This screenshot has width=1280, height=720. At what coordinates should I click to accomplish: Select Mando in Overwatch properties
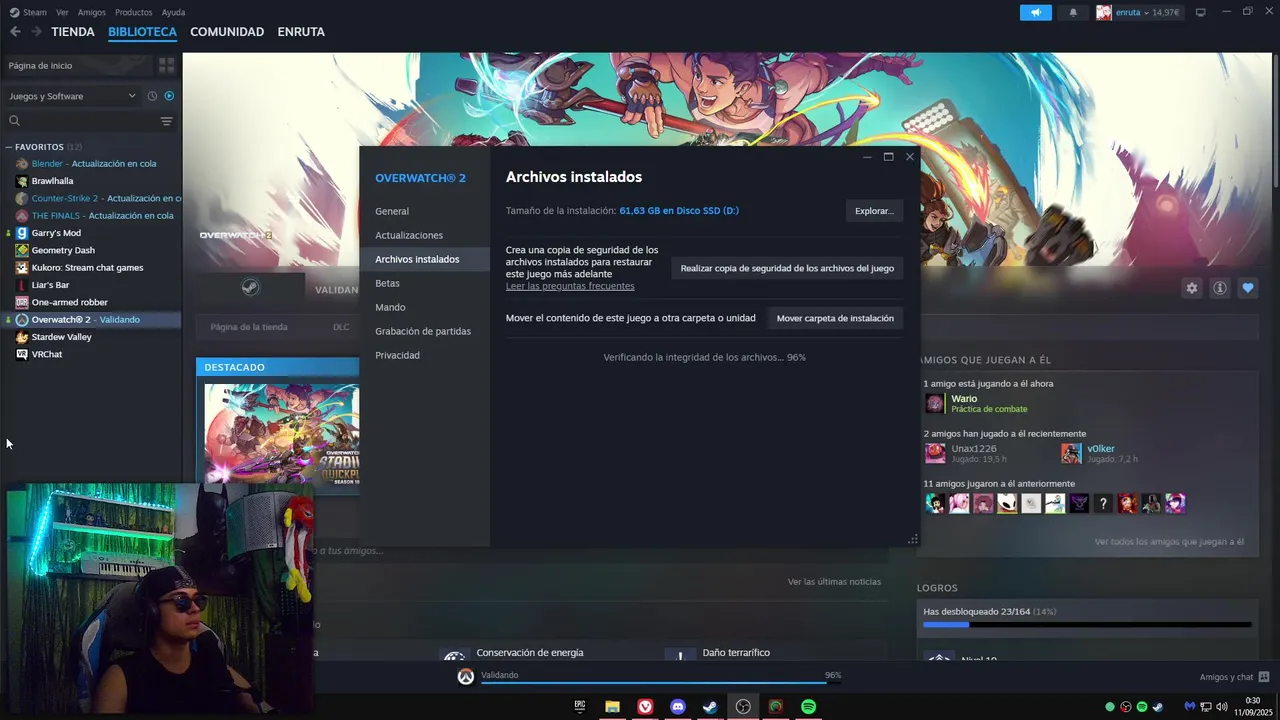[x=425, y=307]
